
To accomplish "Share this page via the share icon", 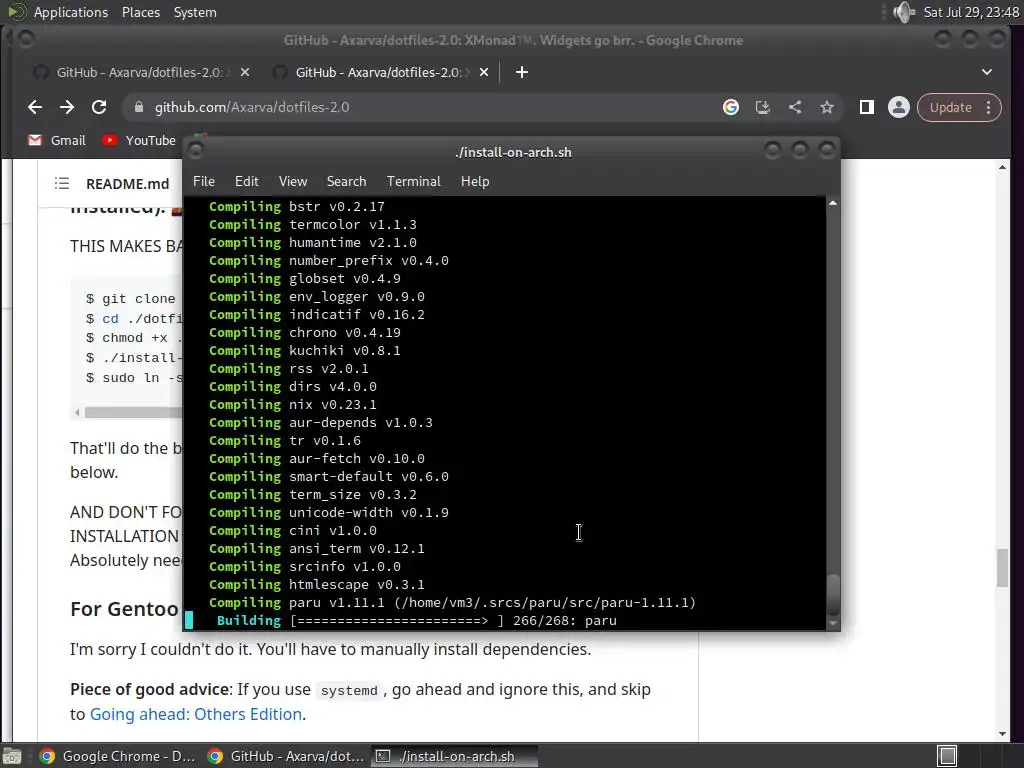I will [x=795, y=107].
